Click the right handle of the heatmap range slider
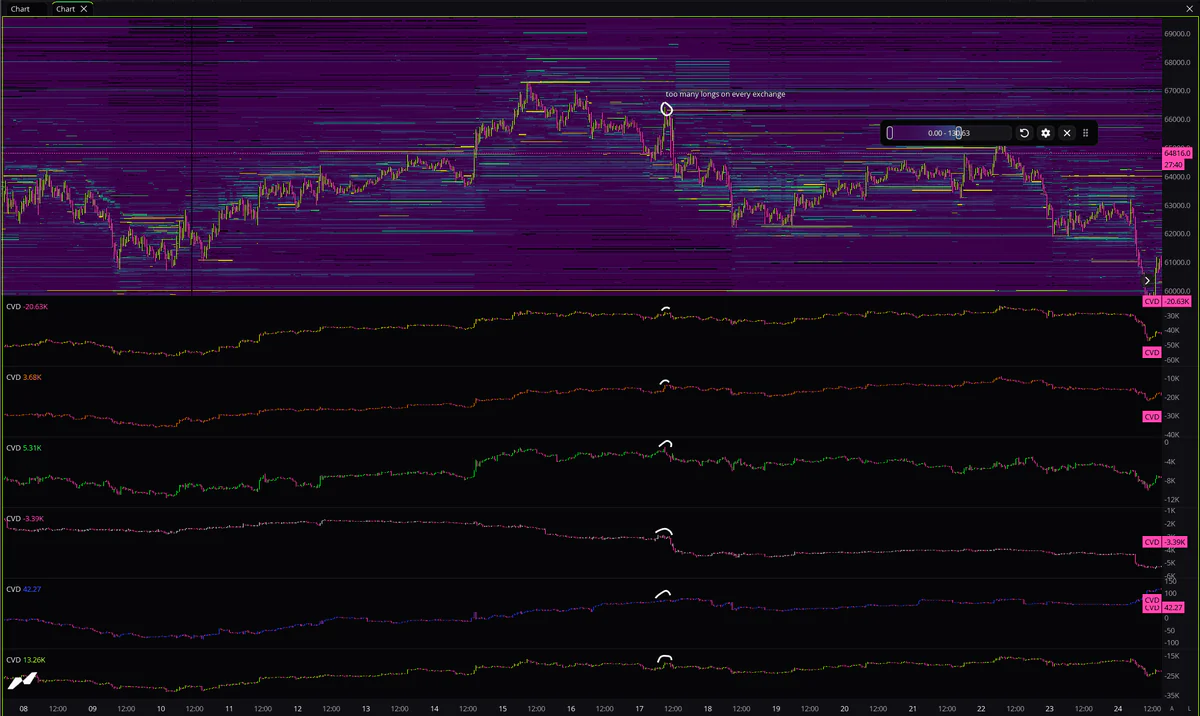1200x716 pixels. (957, 133)
